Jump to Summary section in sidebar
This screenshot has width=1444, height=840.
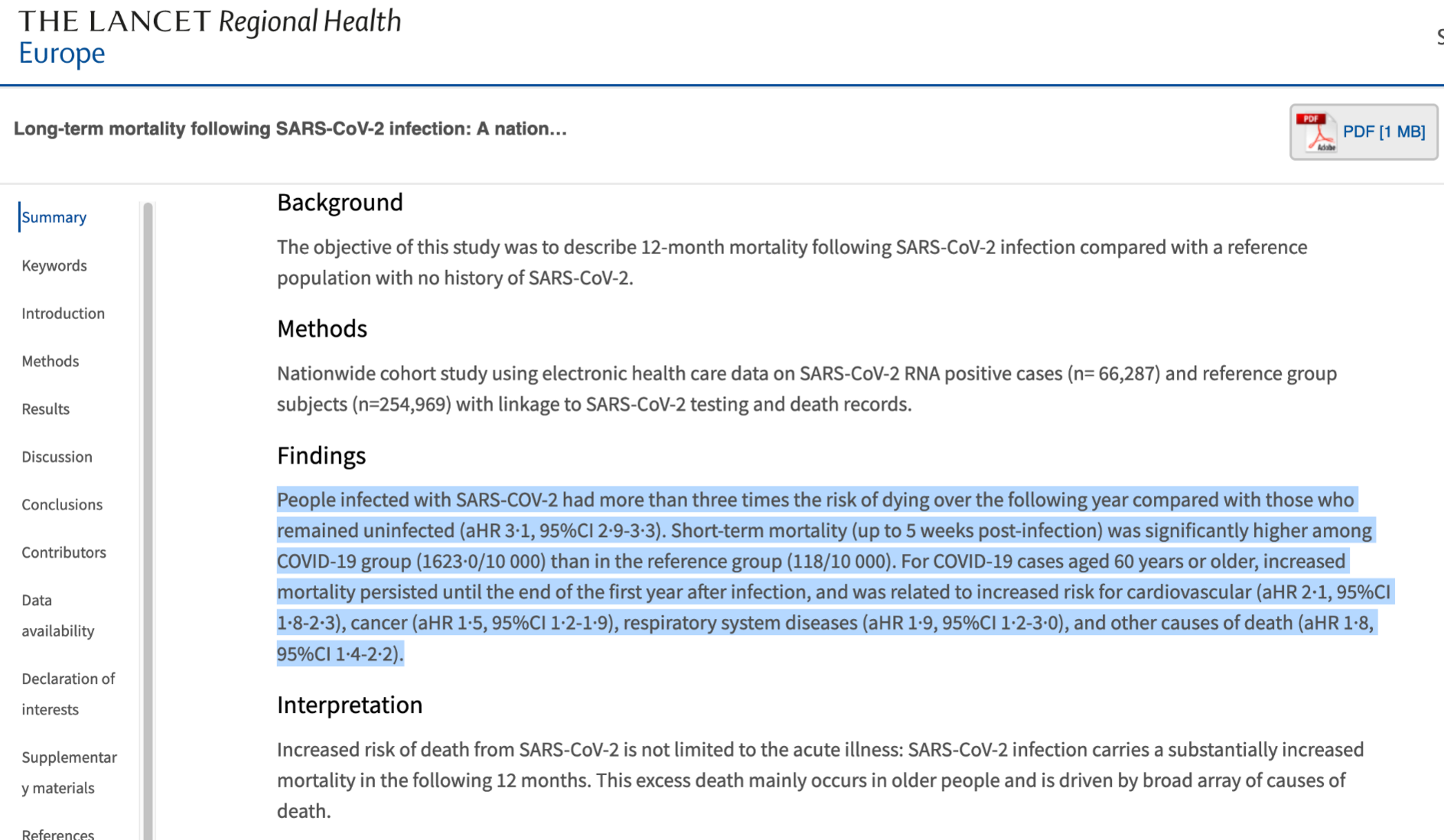click(54, 217)
